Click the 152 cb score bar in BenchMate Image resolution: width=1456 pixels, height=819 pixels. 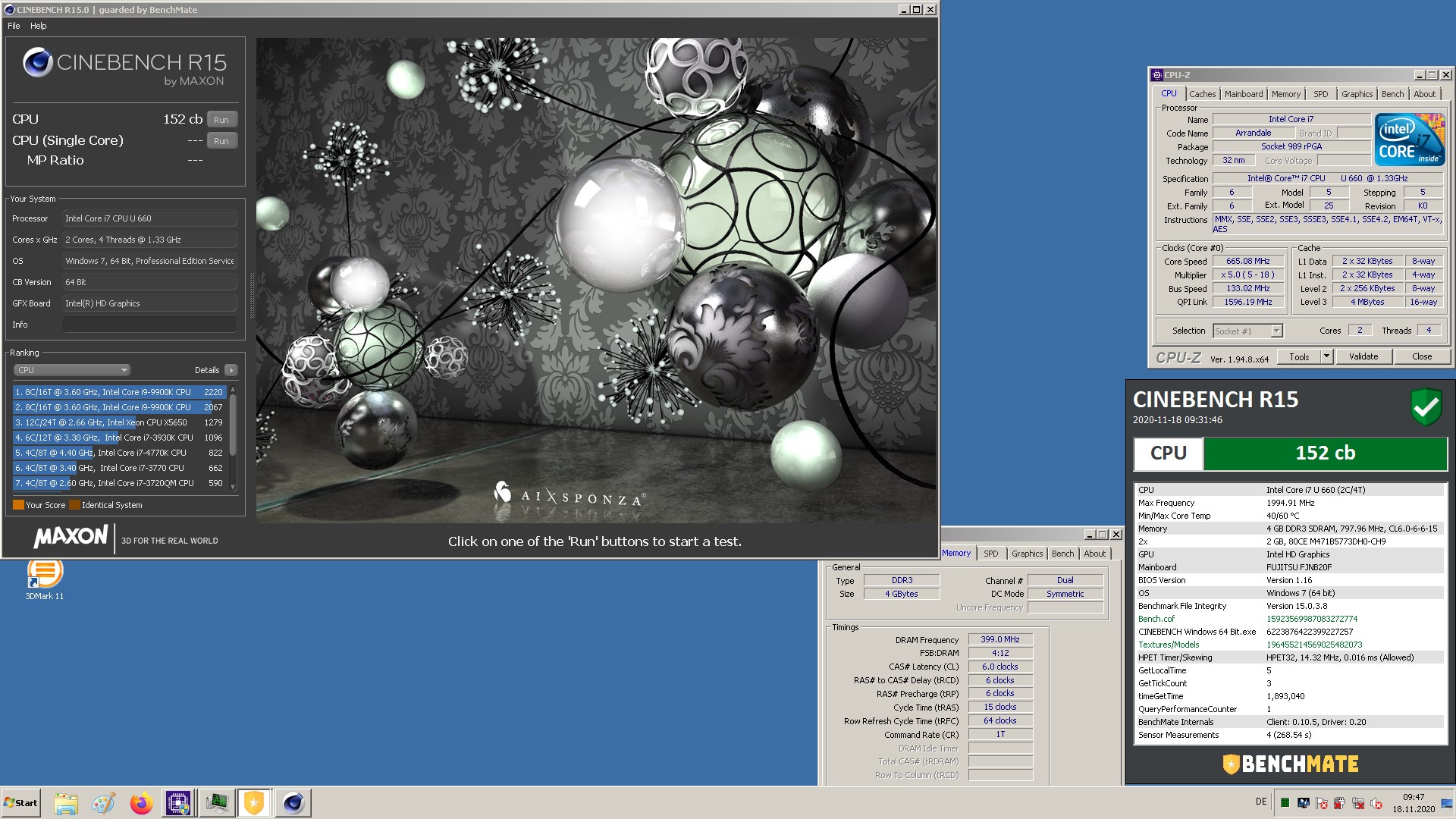(1325, 453)
